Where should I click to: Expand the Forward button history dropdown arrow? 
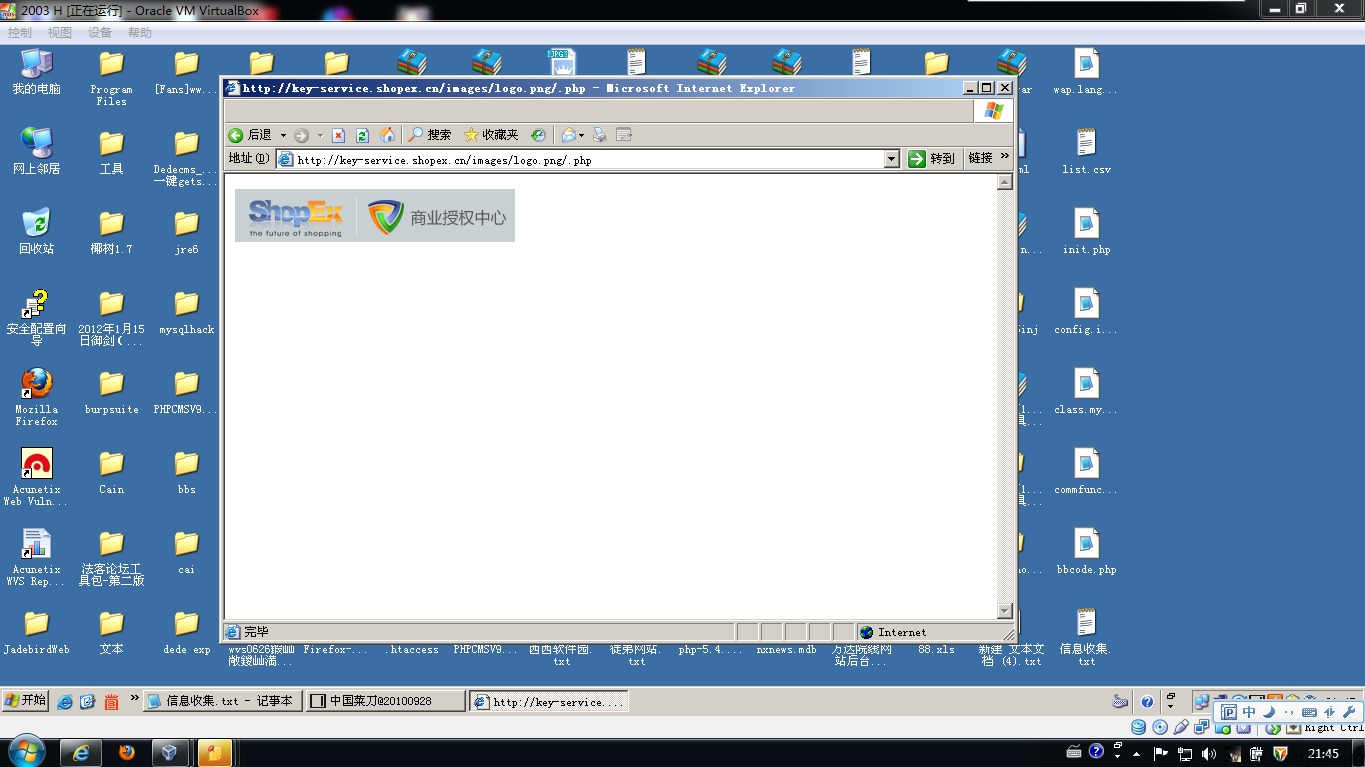tap(318, 135)
